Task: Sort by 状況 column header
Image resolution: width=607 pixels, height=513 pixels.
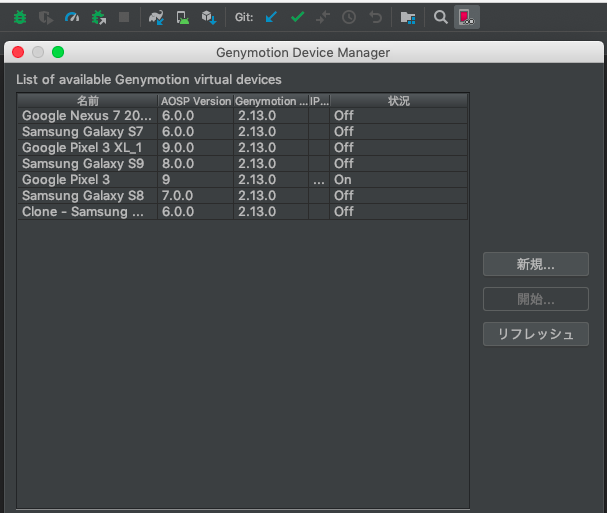Action: click(x=399, y=101)
